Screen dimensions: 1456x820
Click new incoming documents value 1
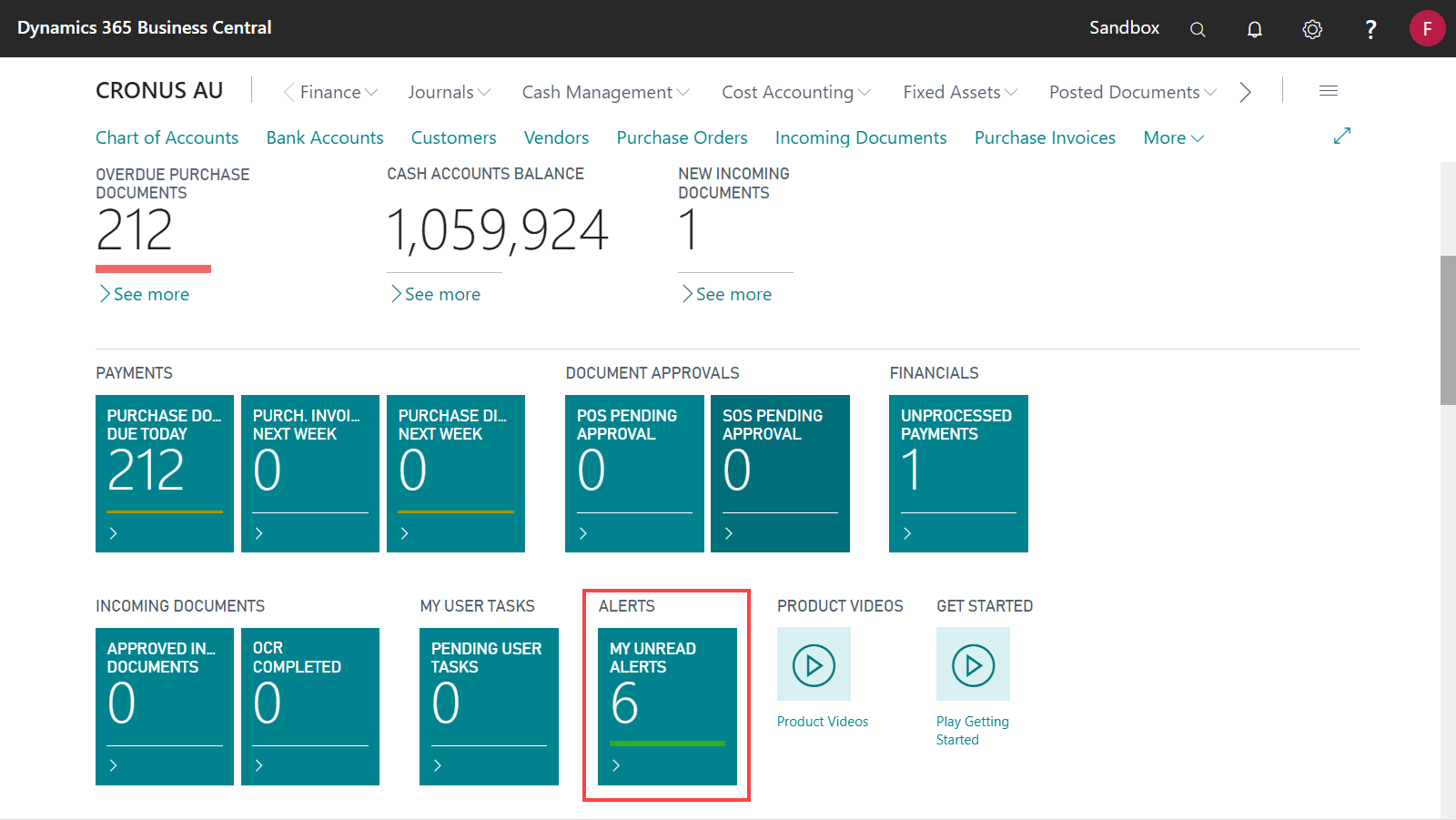[x=689, y=229]
